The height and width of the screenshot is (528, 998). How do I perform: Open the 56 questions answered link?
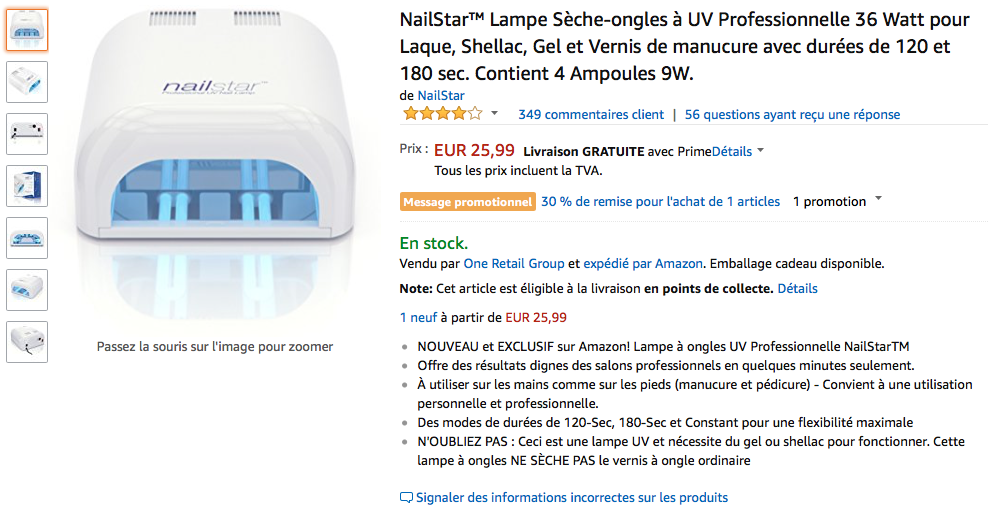click(792, 115)
